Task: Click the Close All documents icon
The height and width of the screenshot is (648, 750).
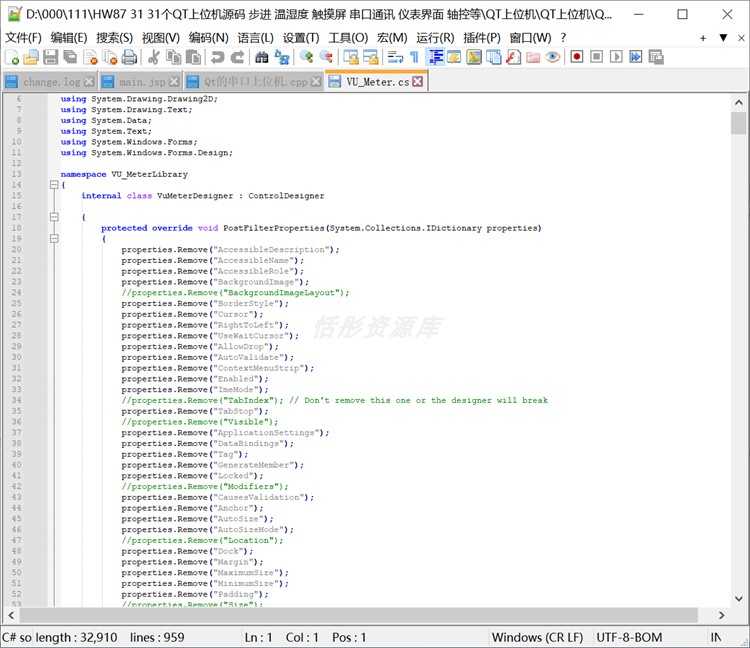Action: click(x=110, y=57)
